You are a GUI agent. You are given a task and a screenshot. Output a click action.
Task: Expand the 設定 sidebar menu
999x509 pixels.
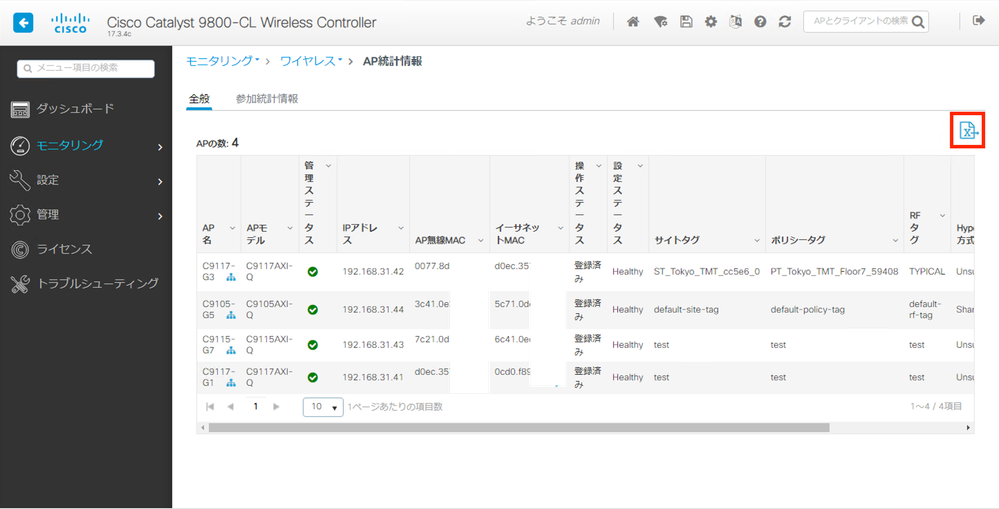coord(160,182)
